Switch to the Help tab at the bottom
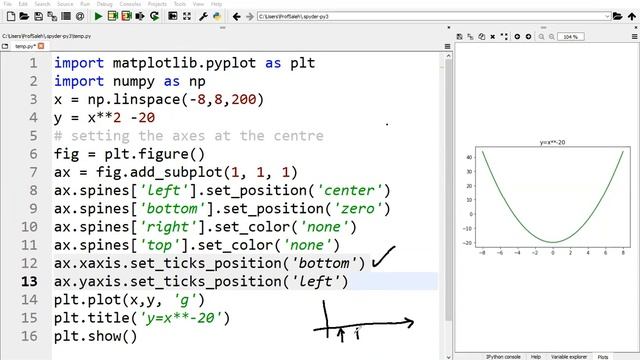Viewport: 640px width, 360px height. tap(536, 357)
